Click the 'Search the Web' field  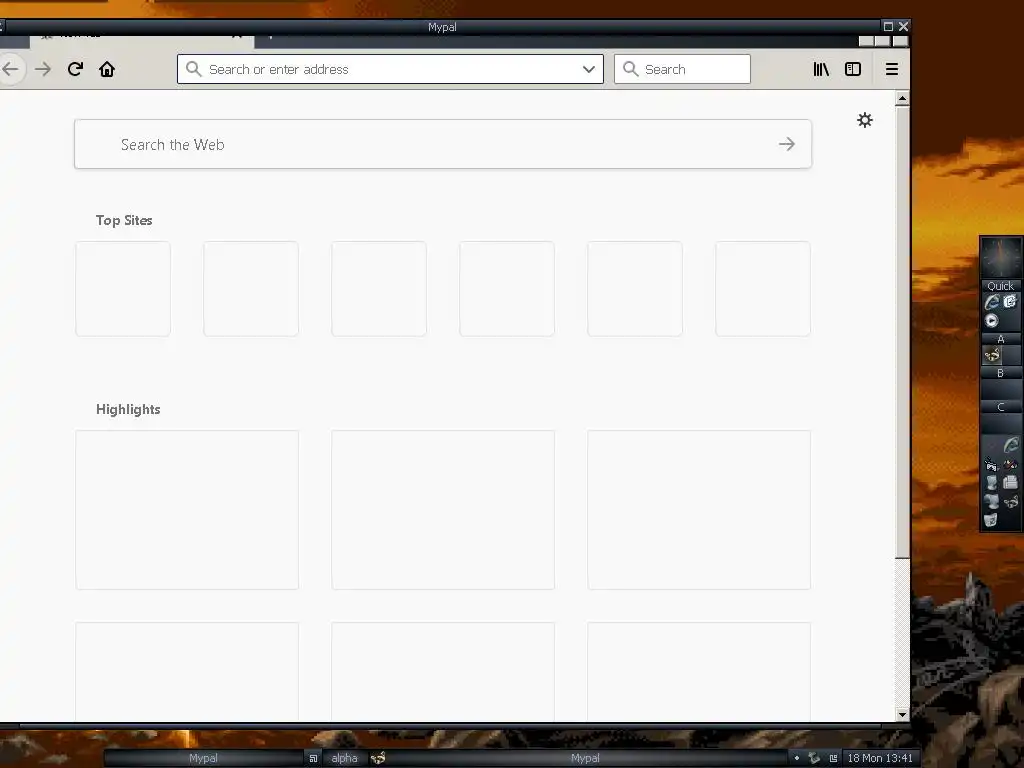pyautogui.click(x=443, y=144)
